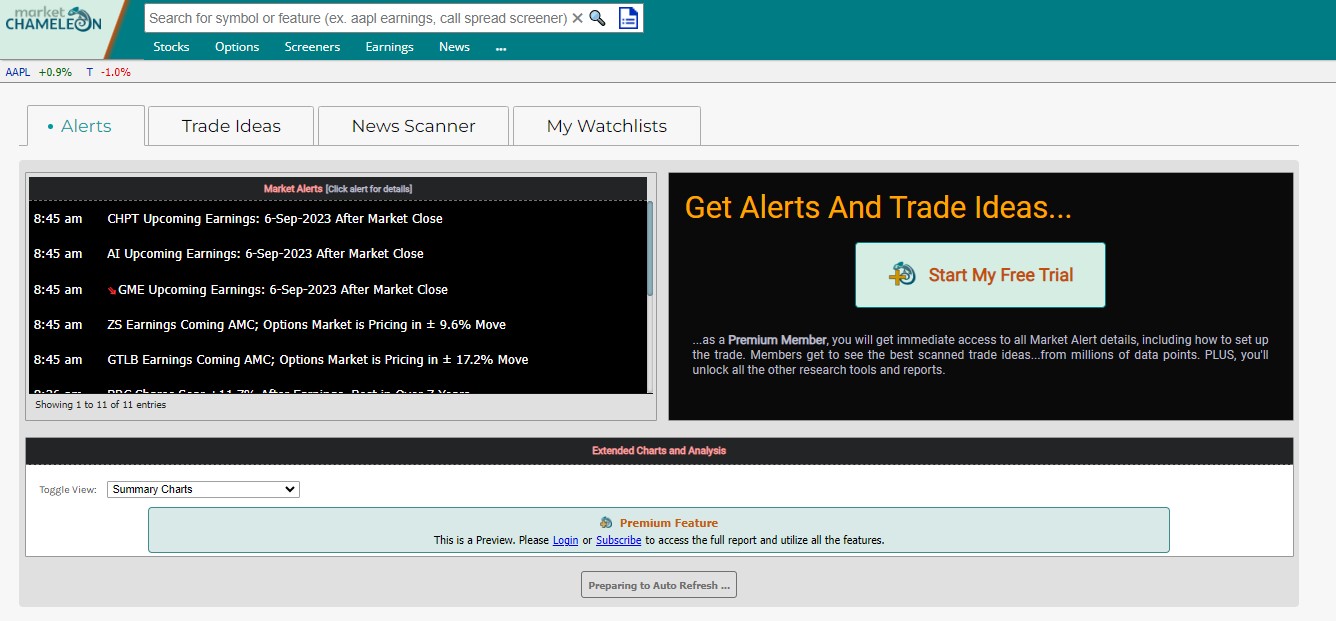Open AI Upcoming Earnings alert
The width and height of the screenshot is (1336, 621).
(x=265, y=253)
